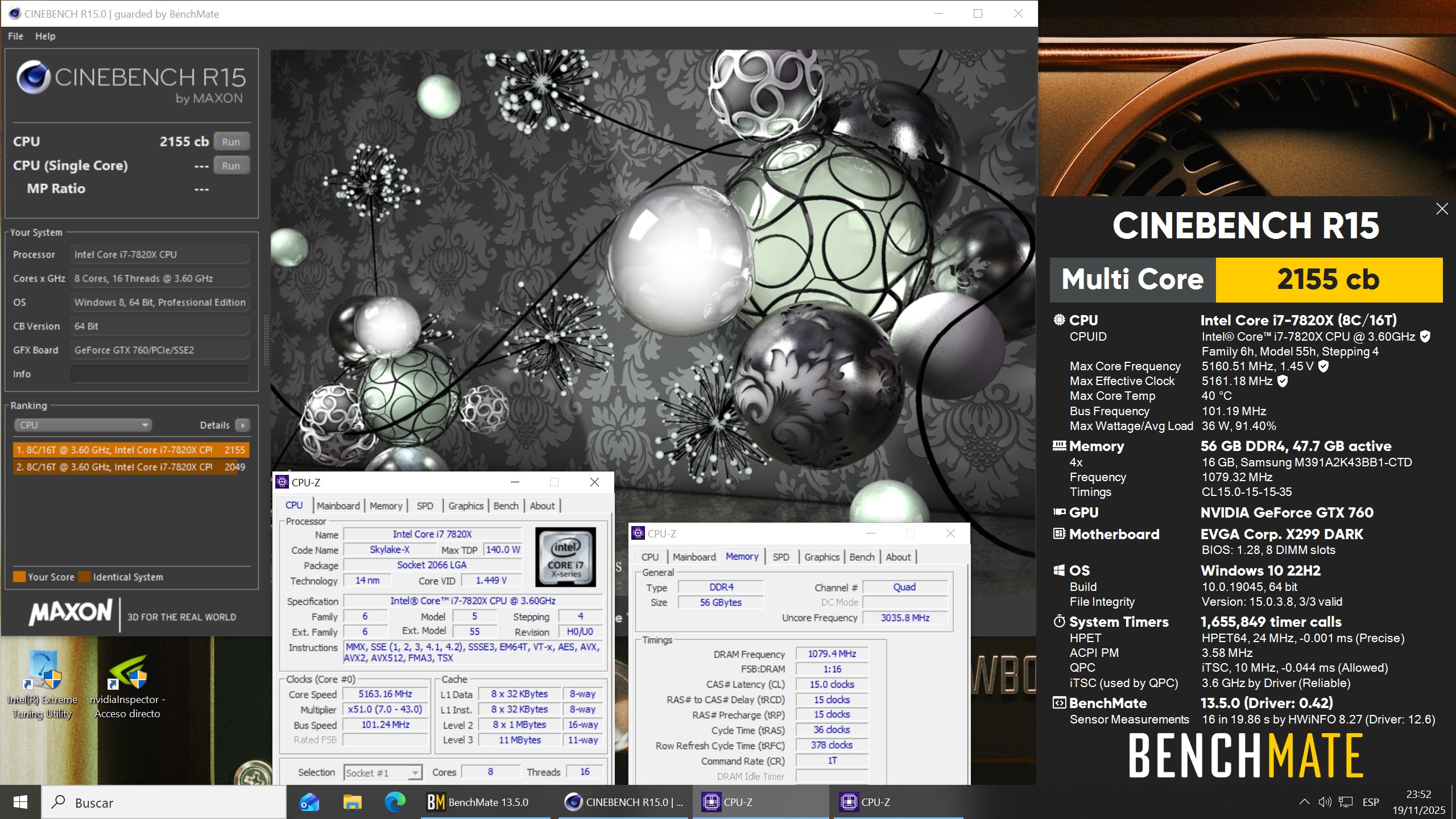Click the Windows Start button
This screenshot has width=1456, height=819.
click(x=20, y=802)
